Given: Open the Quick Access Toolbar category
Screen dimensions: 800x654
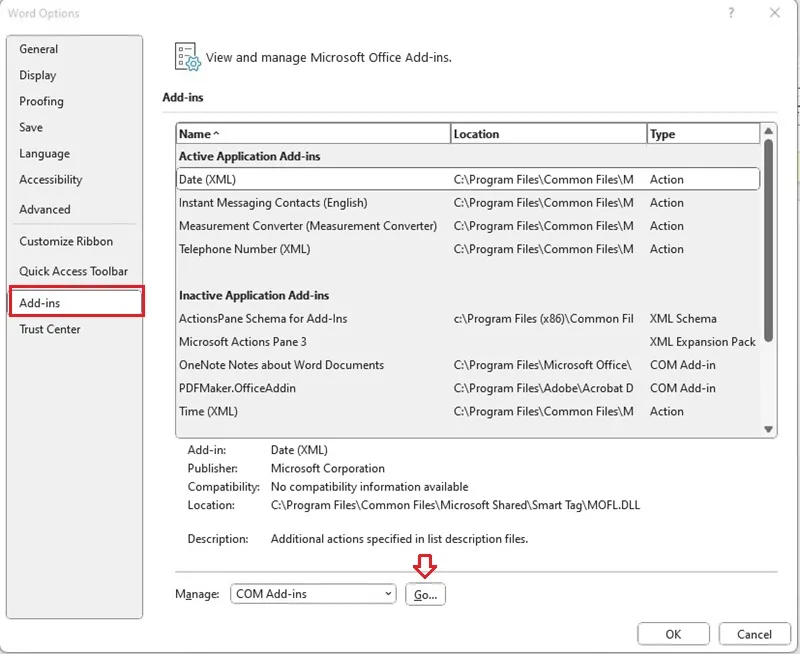Looking at the screenshot, I should pyautogui.click(x=73, y=271).
